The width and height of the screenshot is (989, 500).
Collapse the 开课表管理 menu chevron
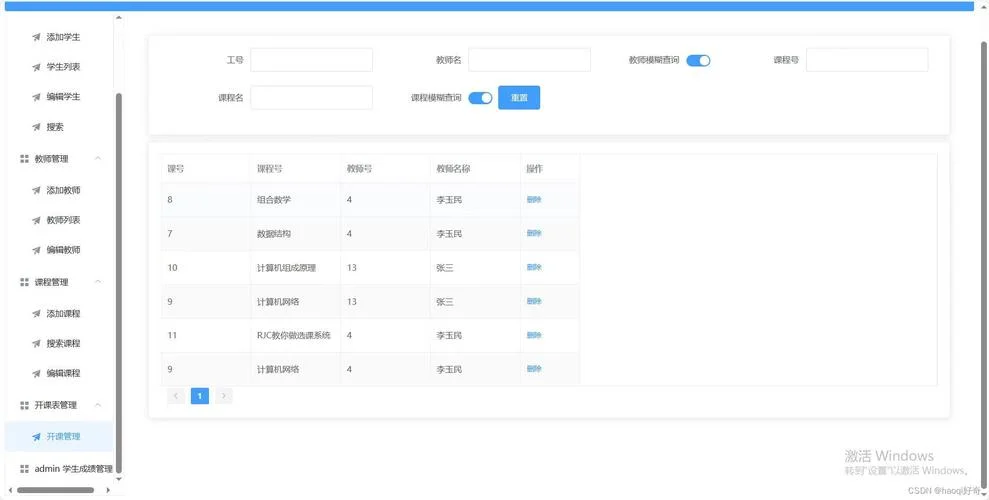(x=98, y=404)
